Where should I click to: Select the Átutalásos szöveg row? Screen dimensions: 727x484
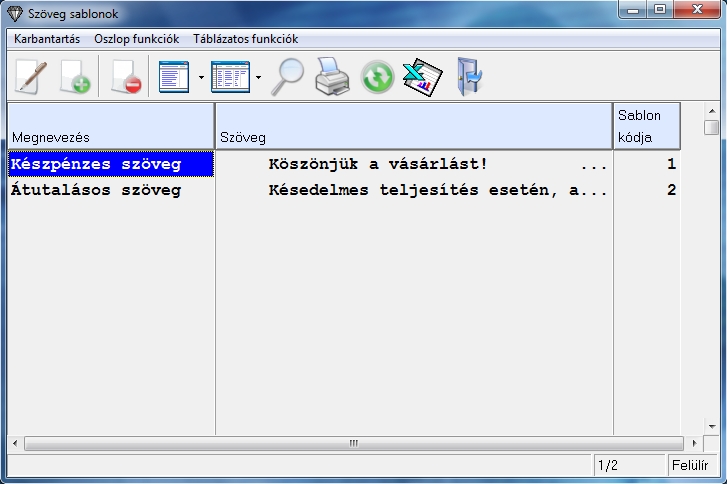[96, 190]
